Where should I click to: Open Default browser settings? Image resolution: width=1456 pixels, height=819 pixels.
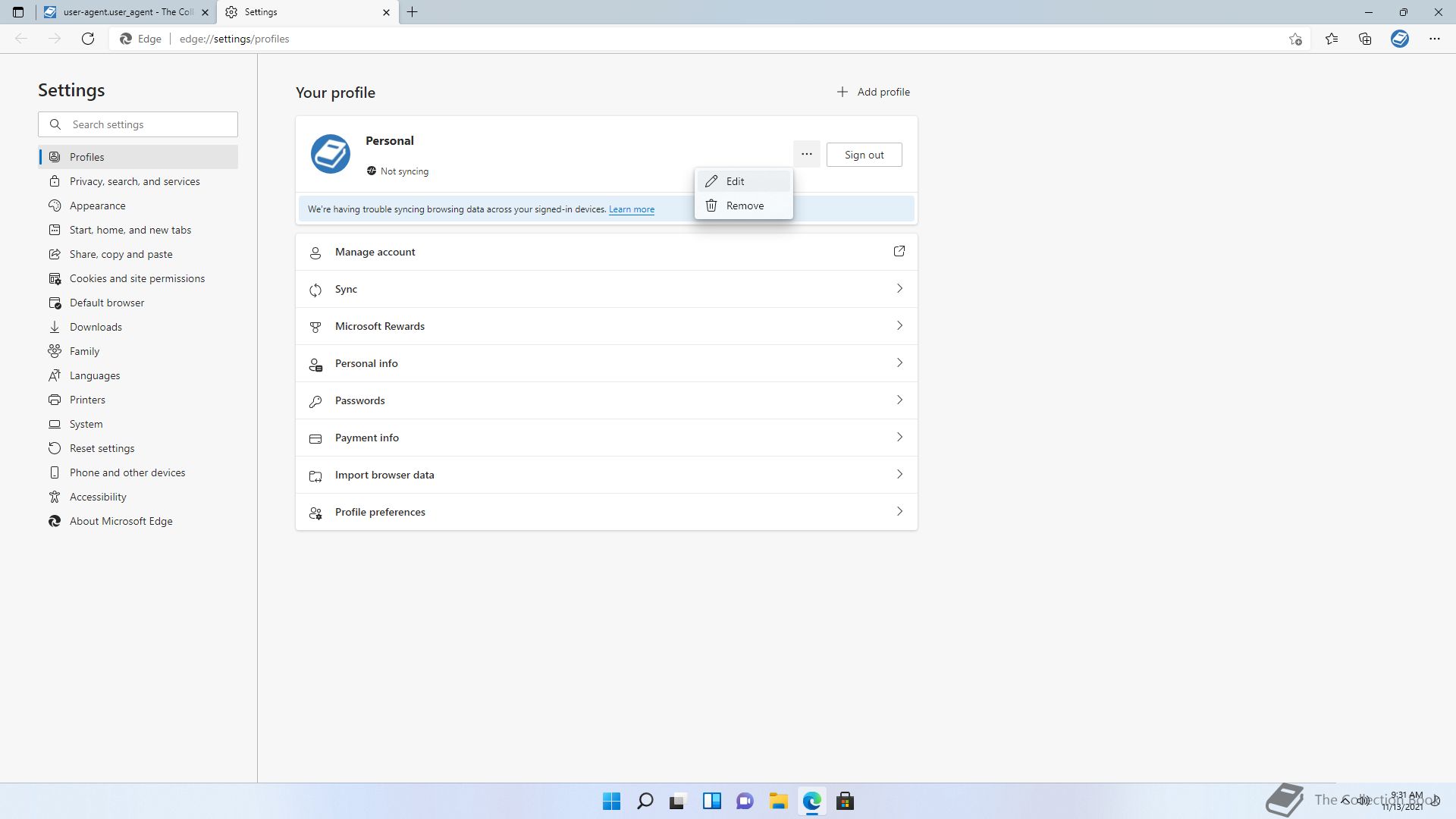(138, 303)
